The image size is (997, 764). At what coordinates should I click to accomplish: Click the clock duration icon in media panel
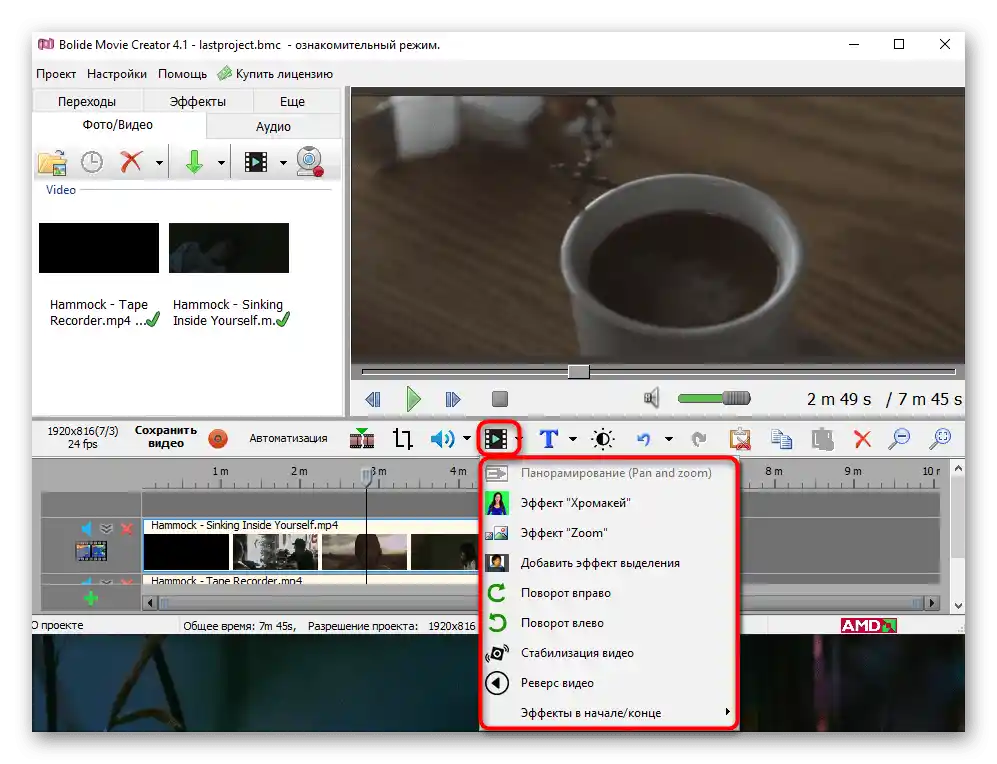coord(92,162)
